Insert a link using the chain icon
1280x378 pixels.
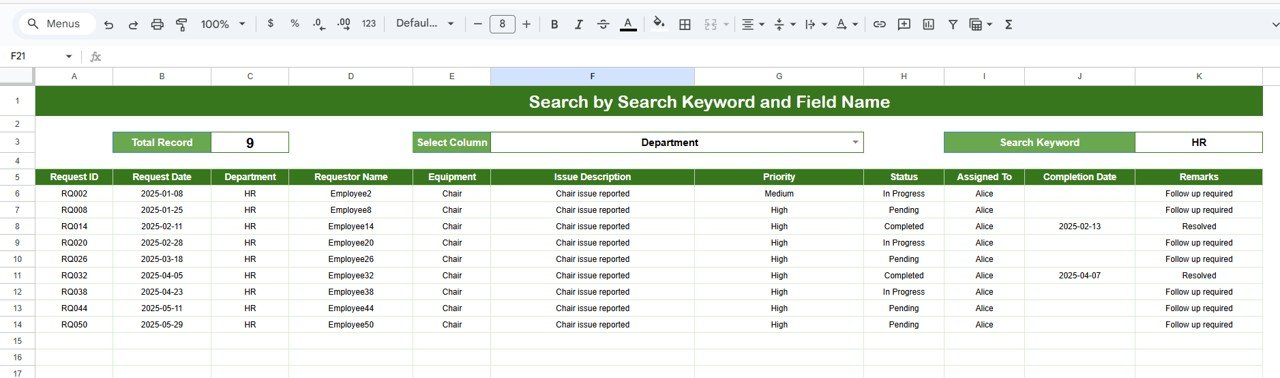tap(880, 24)
